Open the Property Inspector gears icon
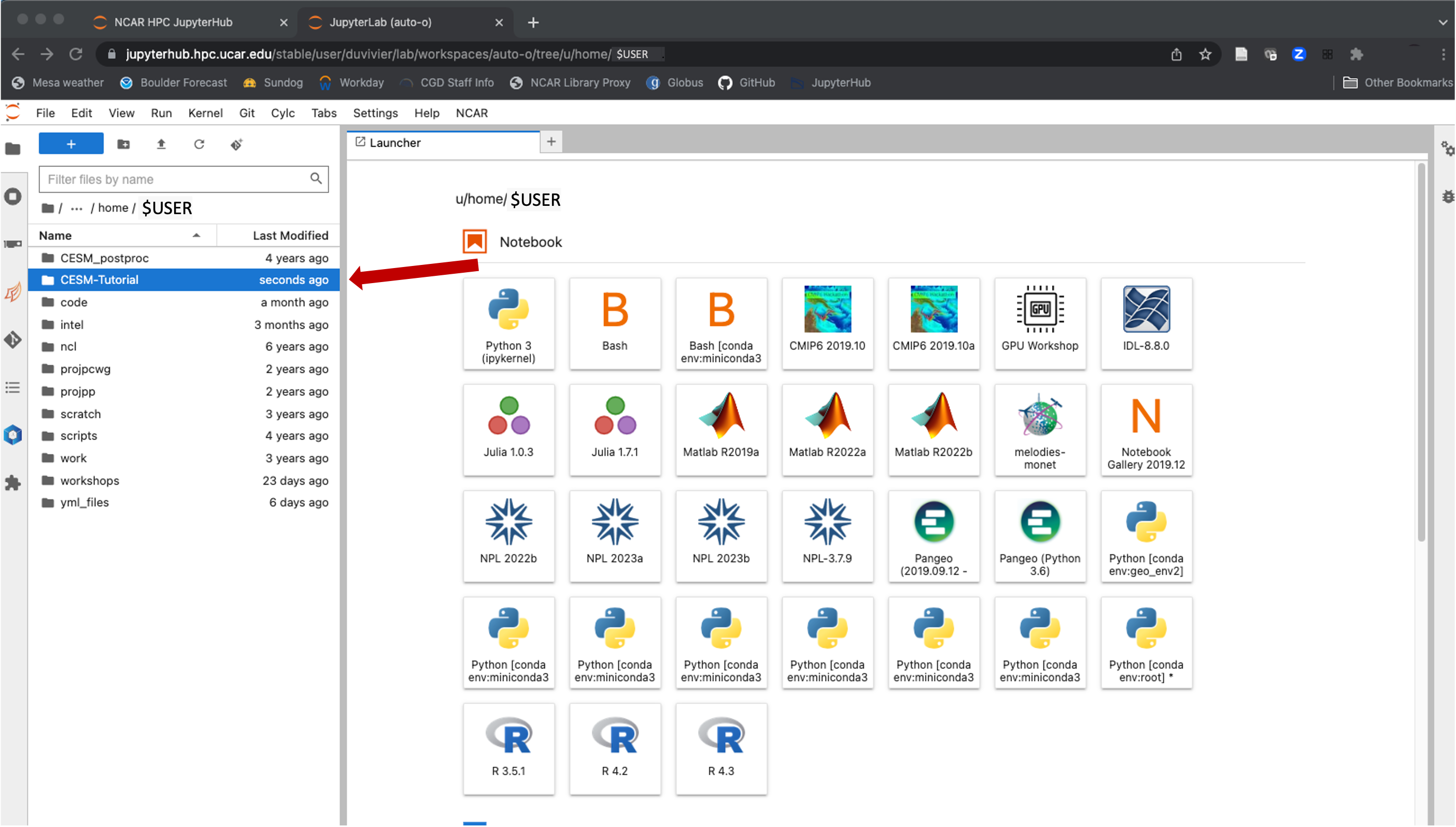 point(1448,149)
